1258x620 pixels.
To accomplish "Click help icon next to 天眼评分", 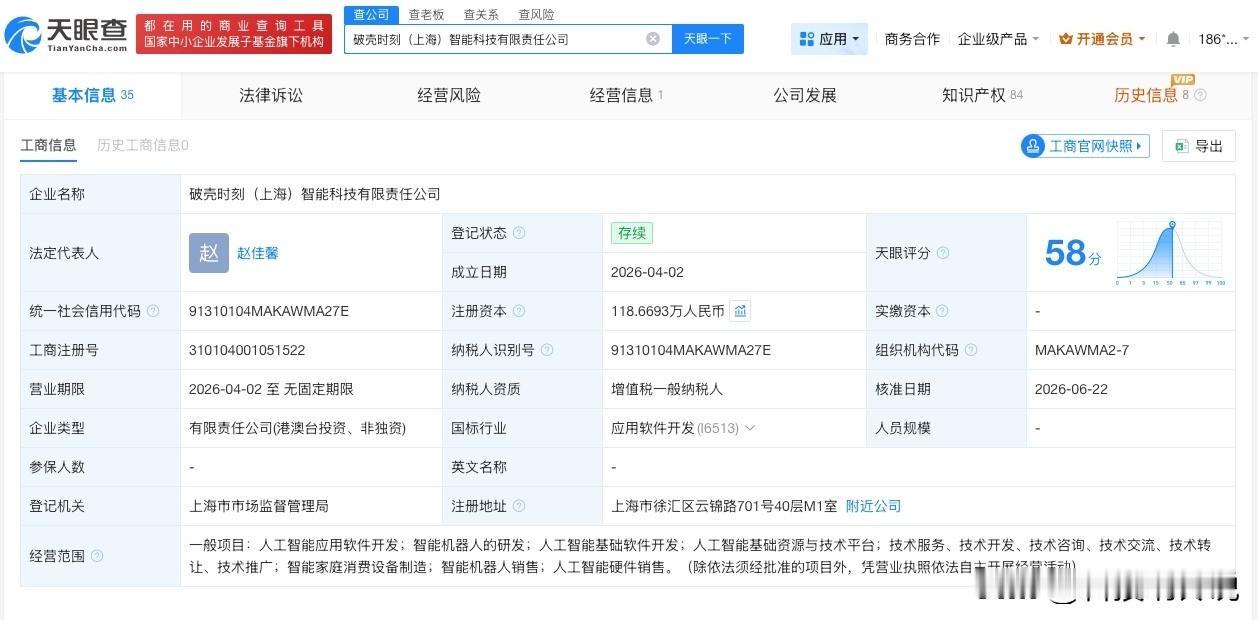I will (x=943, y=253).
